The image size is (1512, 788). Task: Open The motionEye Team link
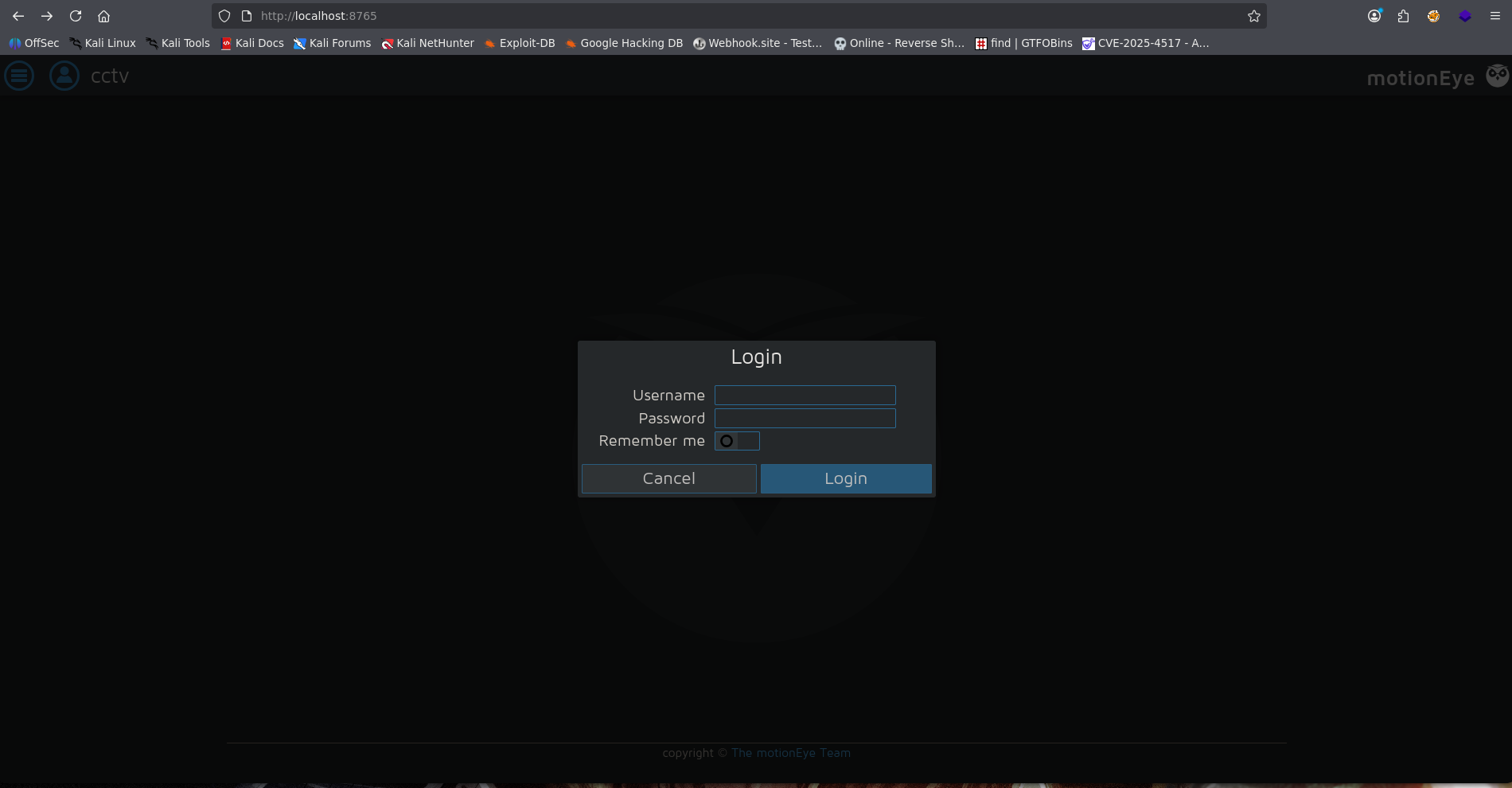click(791, 753)
